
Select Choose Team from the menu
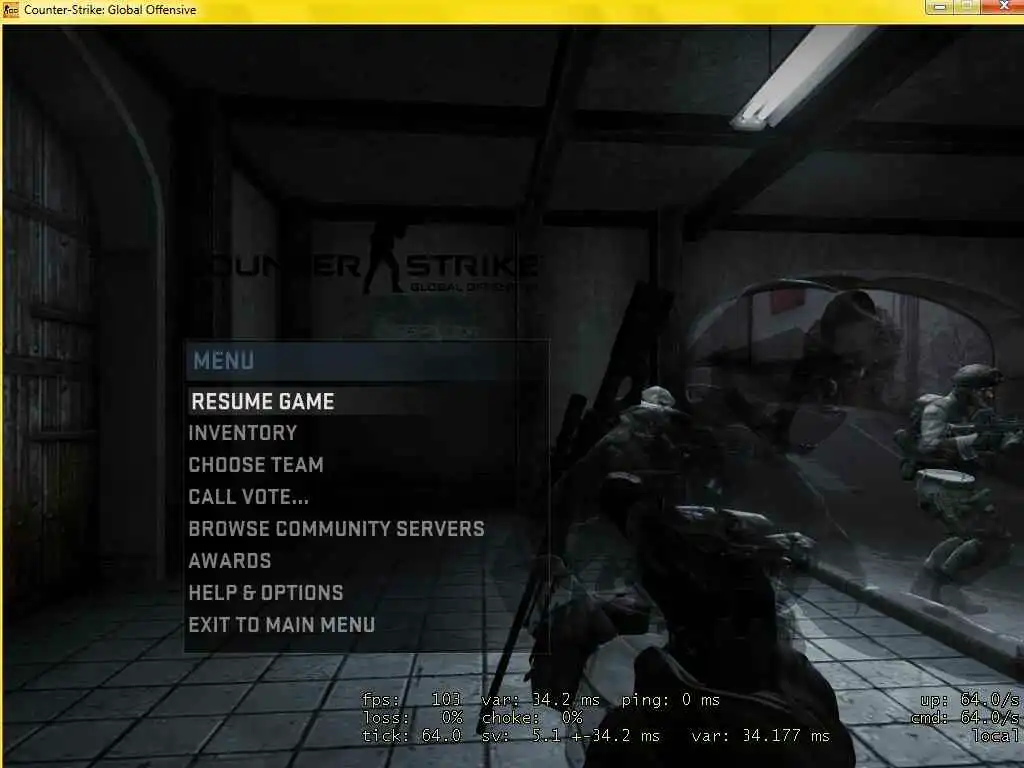256,465
